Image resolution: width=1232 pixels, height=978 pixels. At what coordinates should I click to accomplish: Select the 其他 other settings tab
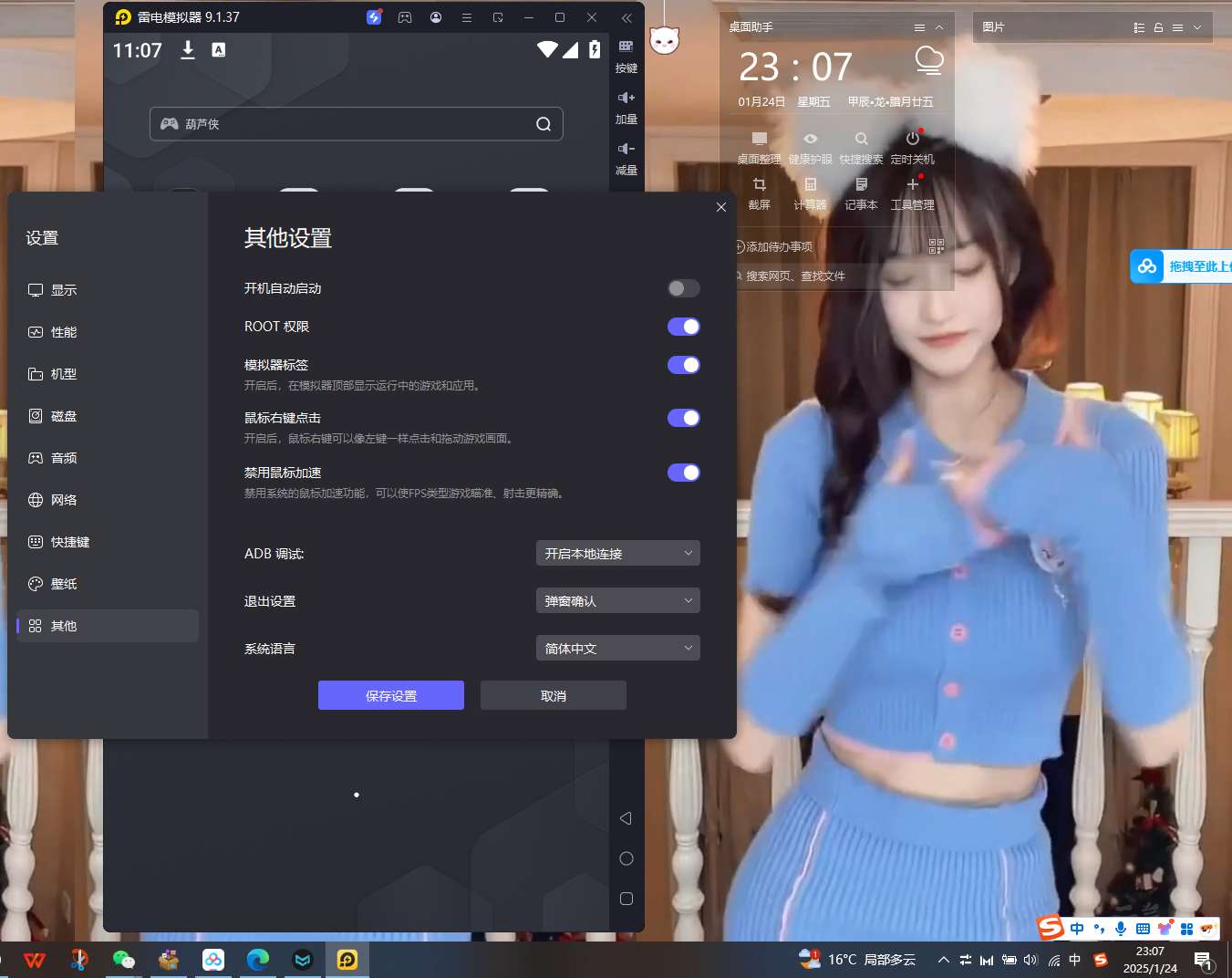coord(107,626)
